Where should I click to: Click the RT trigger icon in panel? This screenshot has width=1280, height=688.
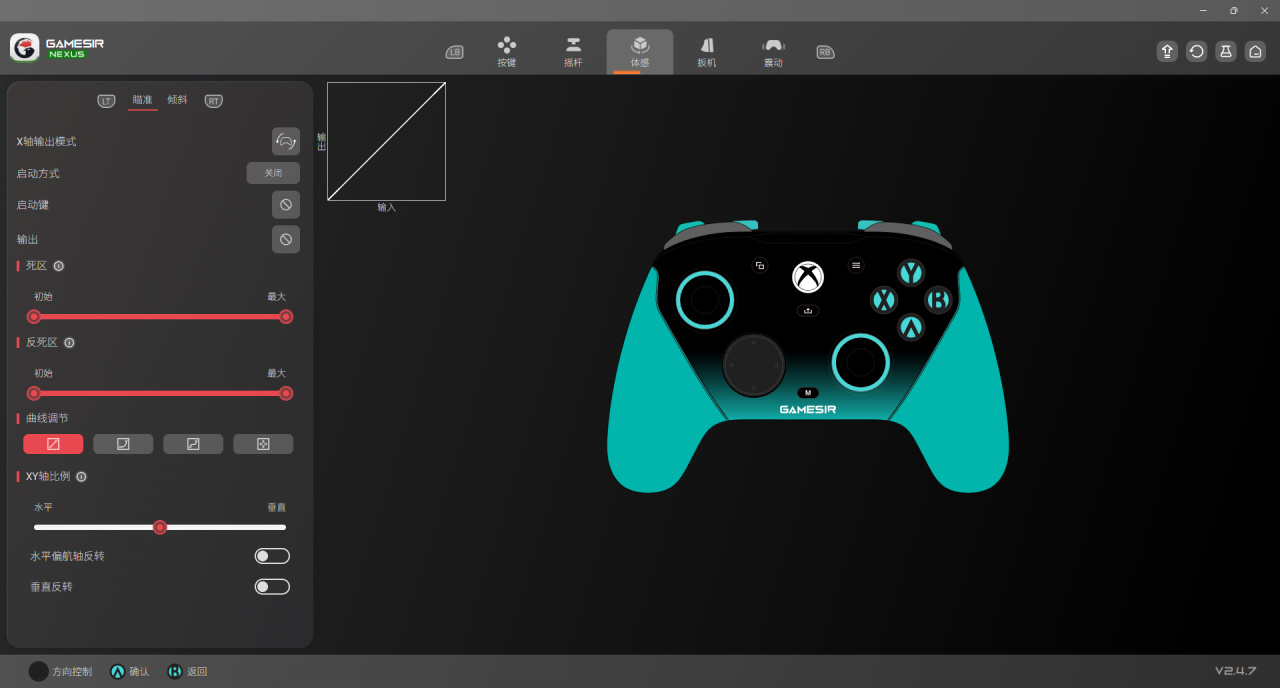213,101
